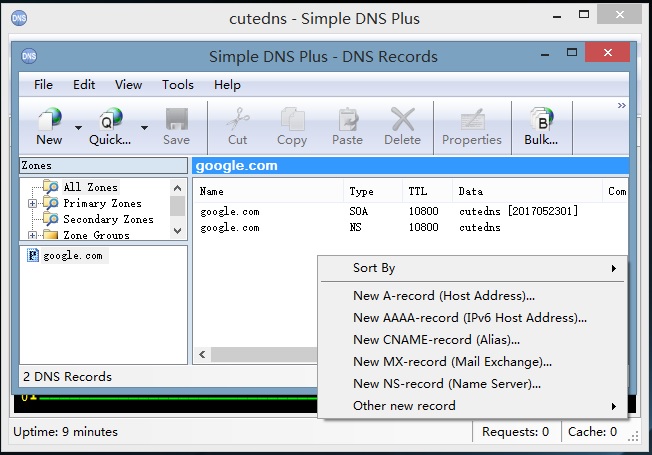Sort records by Name column header
652x455 pixels.
[x=269, y=191]
